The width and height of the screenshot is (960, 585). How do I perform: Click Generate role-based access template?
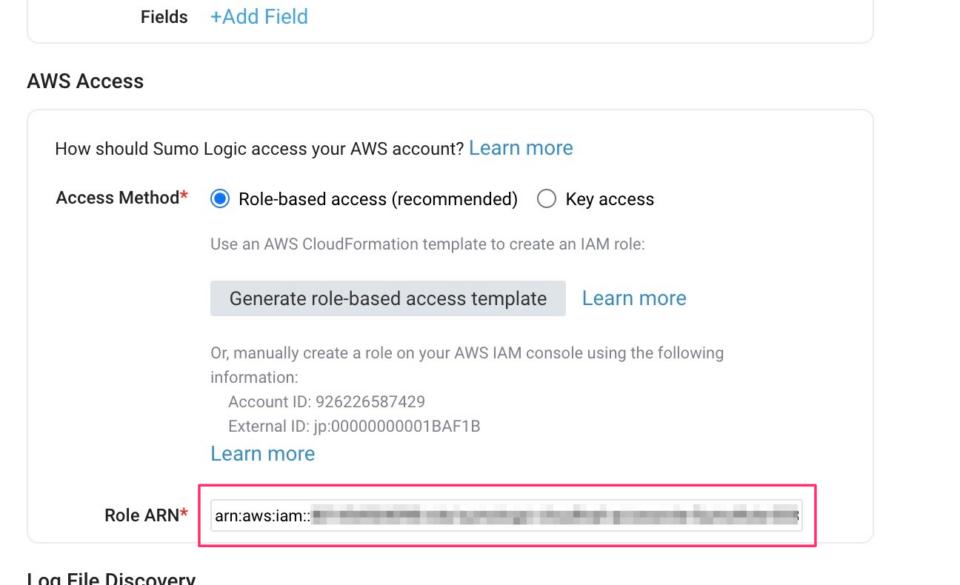[388, 298]
